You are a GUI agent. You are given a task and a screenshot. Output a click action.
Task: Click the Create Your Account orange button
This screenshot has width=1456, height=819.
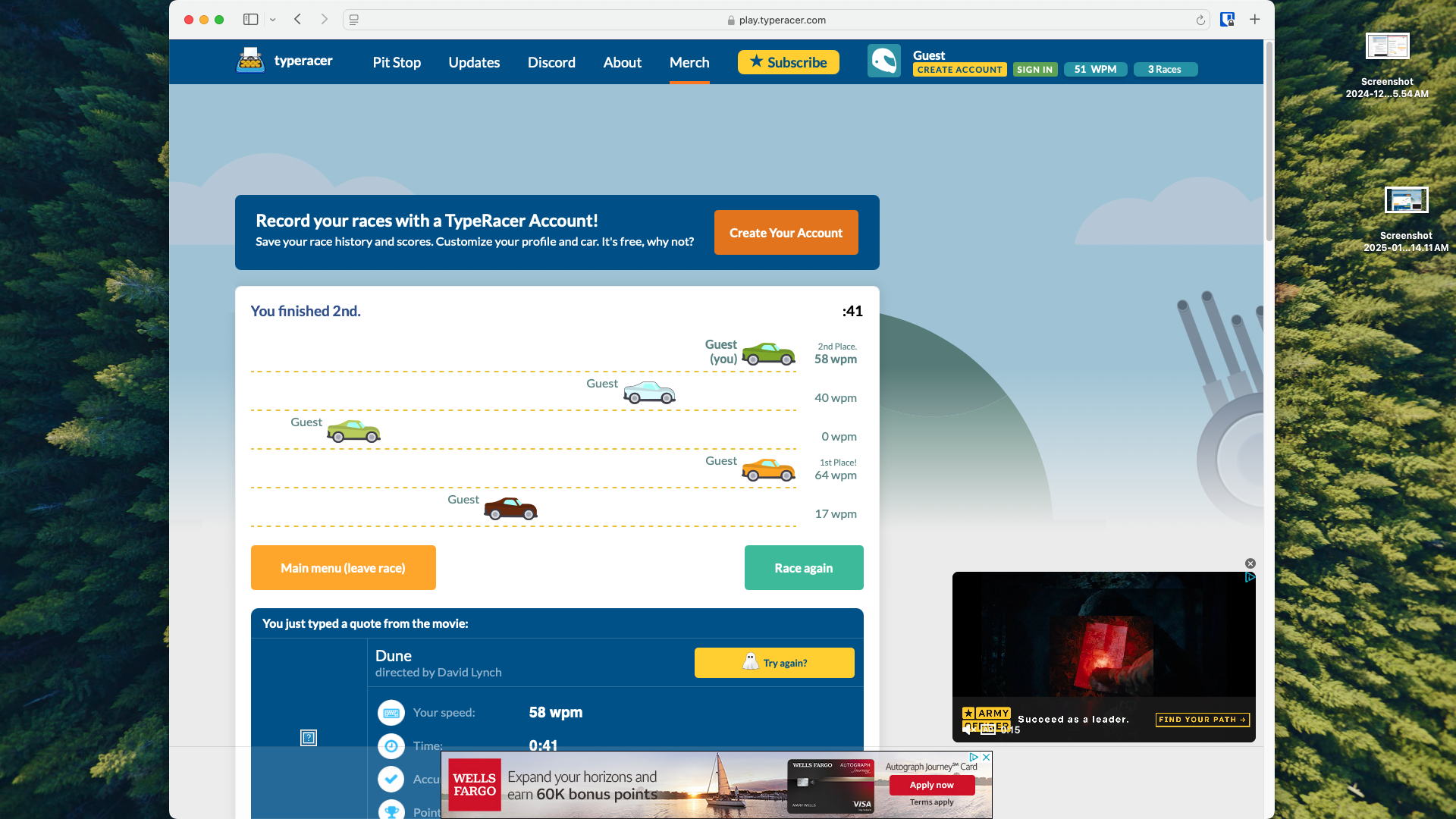[786, 233]
